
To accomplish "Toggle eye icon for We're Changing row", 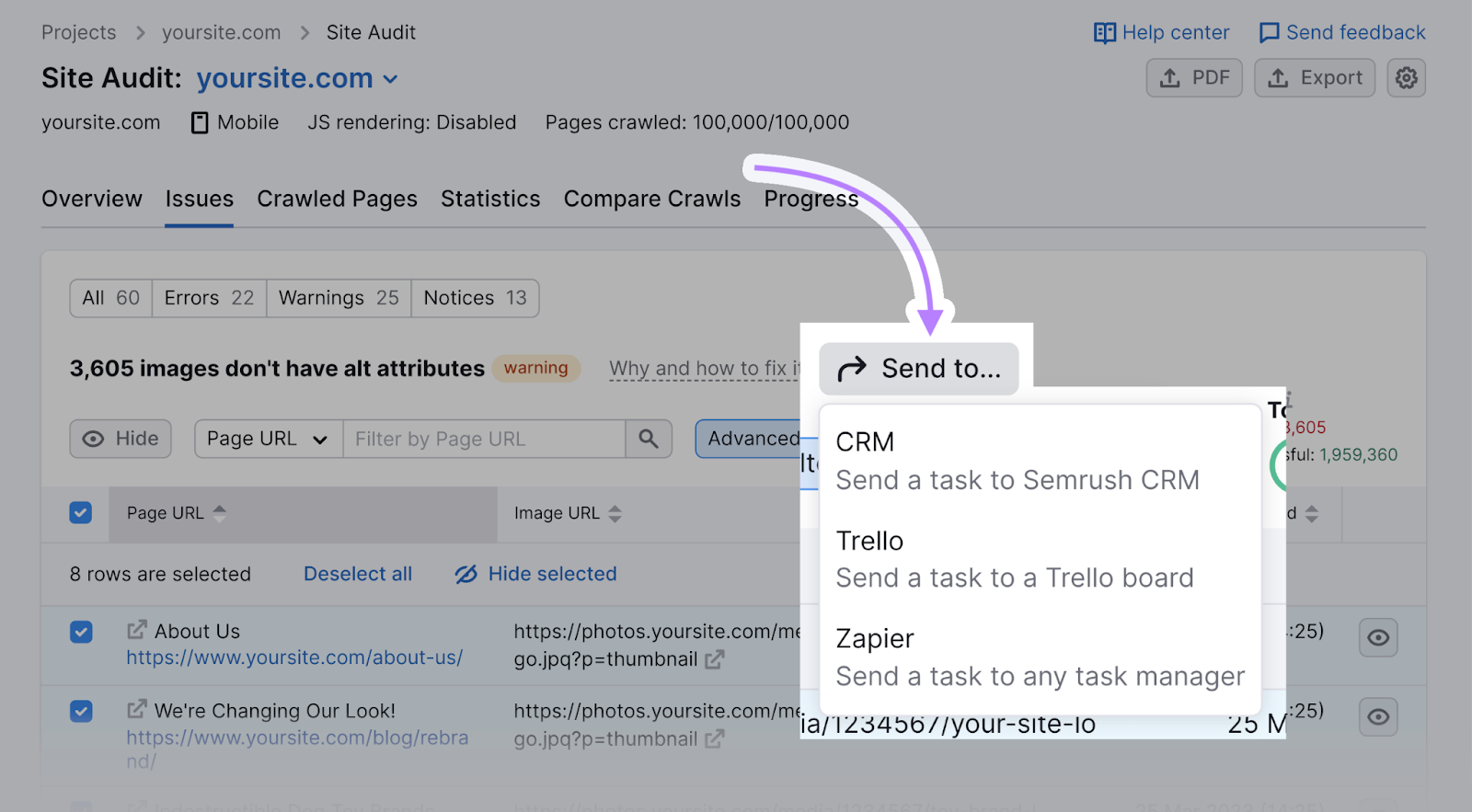I will click(x=1378, y=716).
